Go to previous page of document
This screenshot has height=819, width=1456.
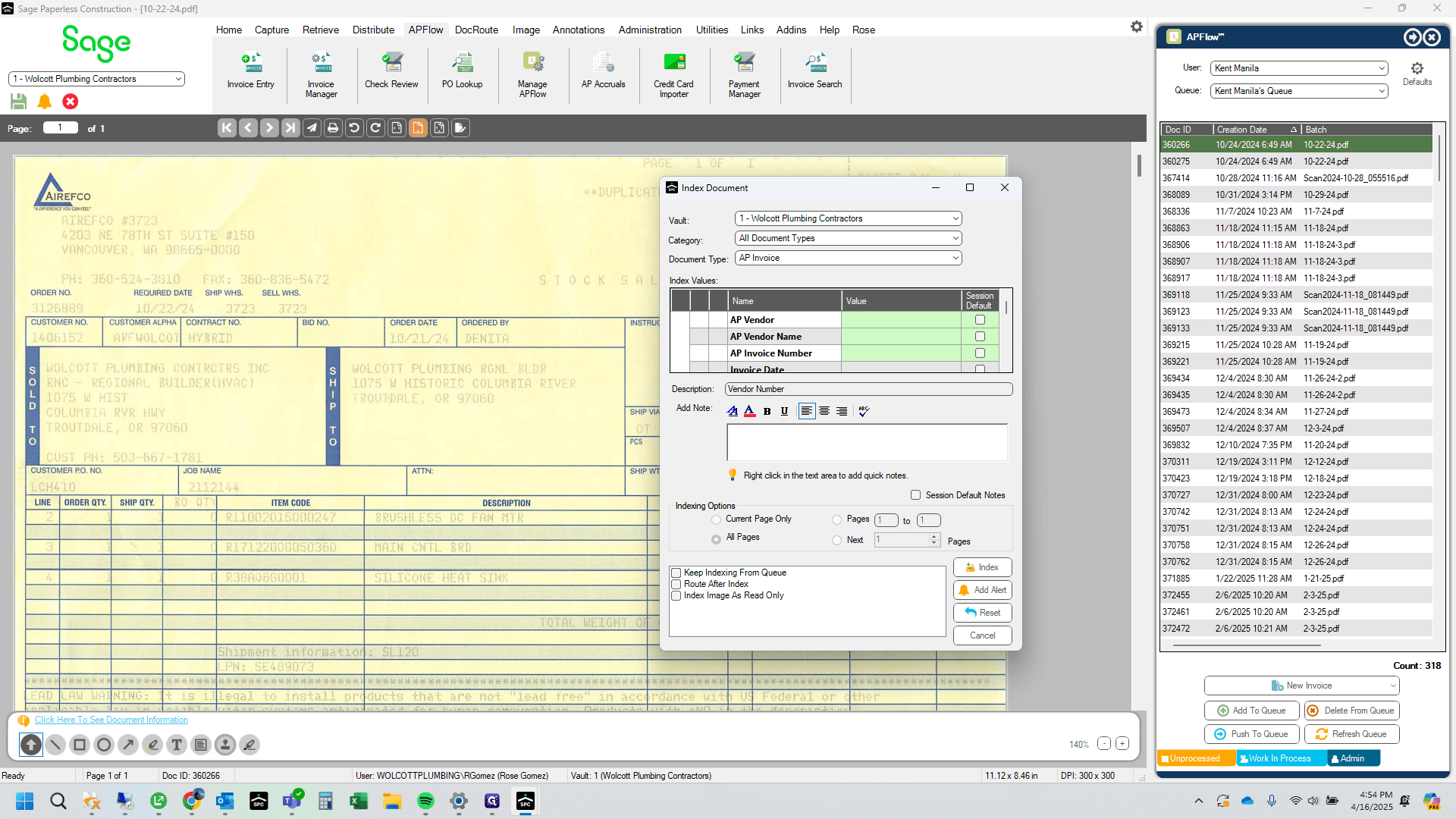pos(248,128)
